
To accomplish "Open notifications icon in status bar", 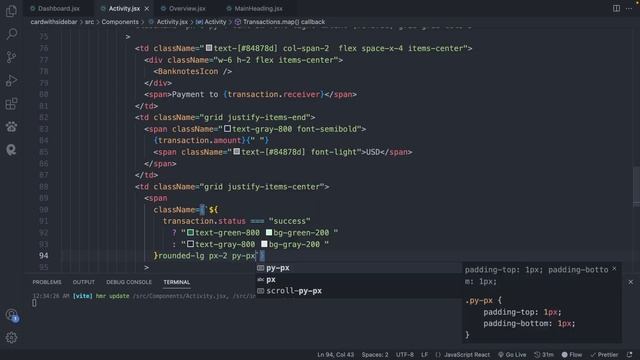I will pos(629,355).
